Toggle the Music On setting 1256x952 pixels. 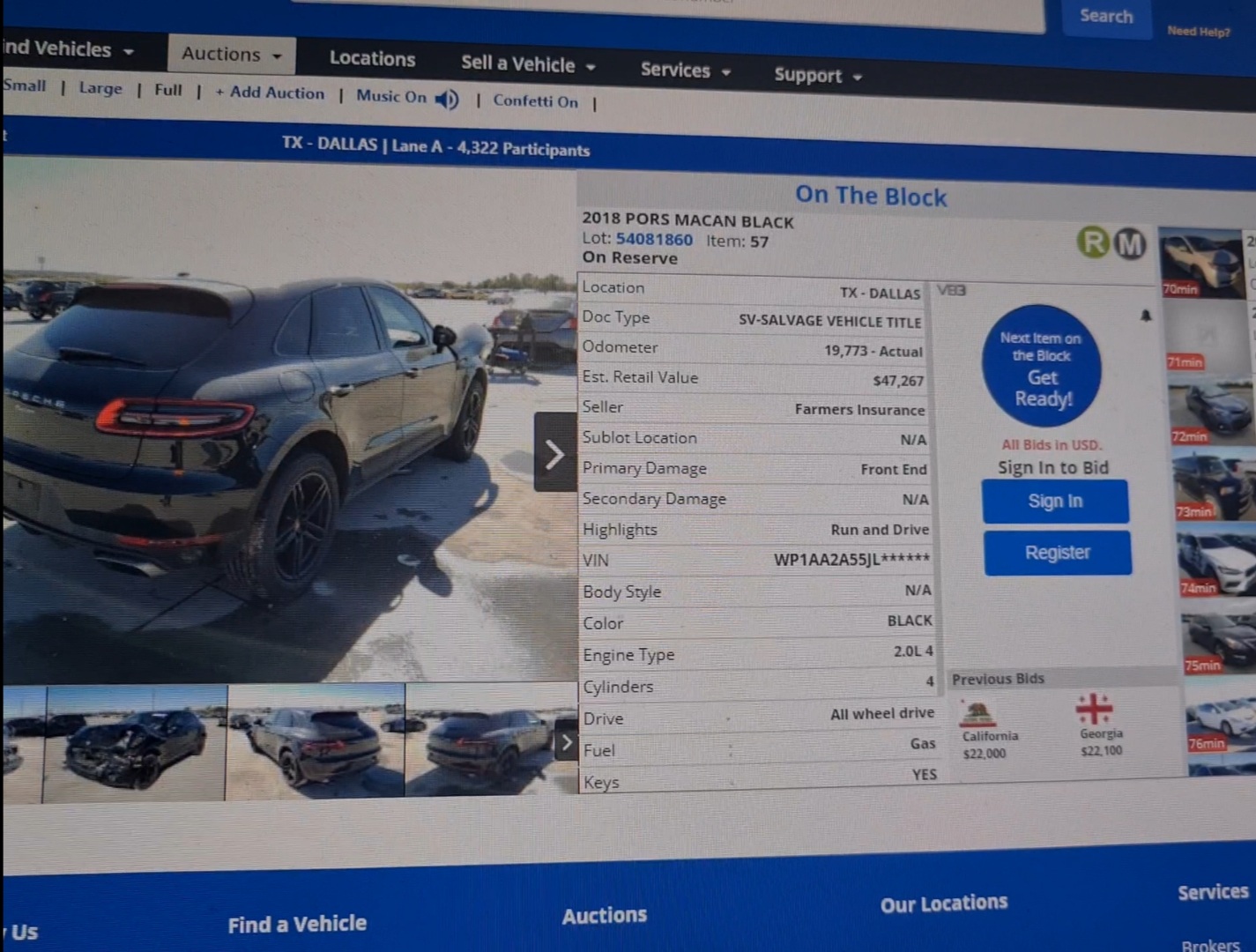pos(391,96)
